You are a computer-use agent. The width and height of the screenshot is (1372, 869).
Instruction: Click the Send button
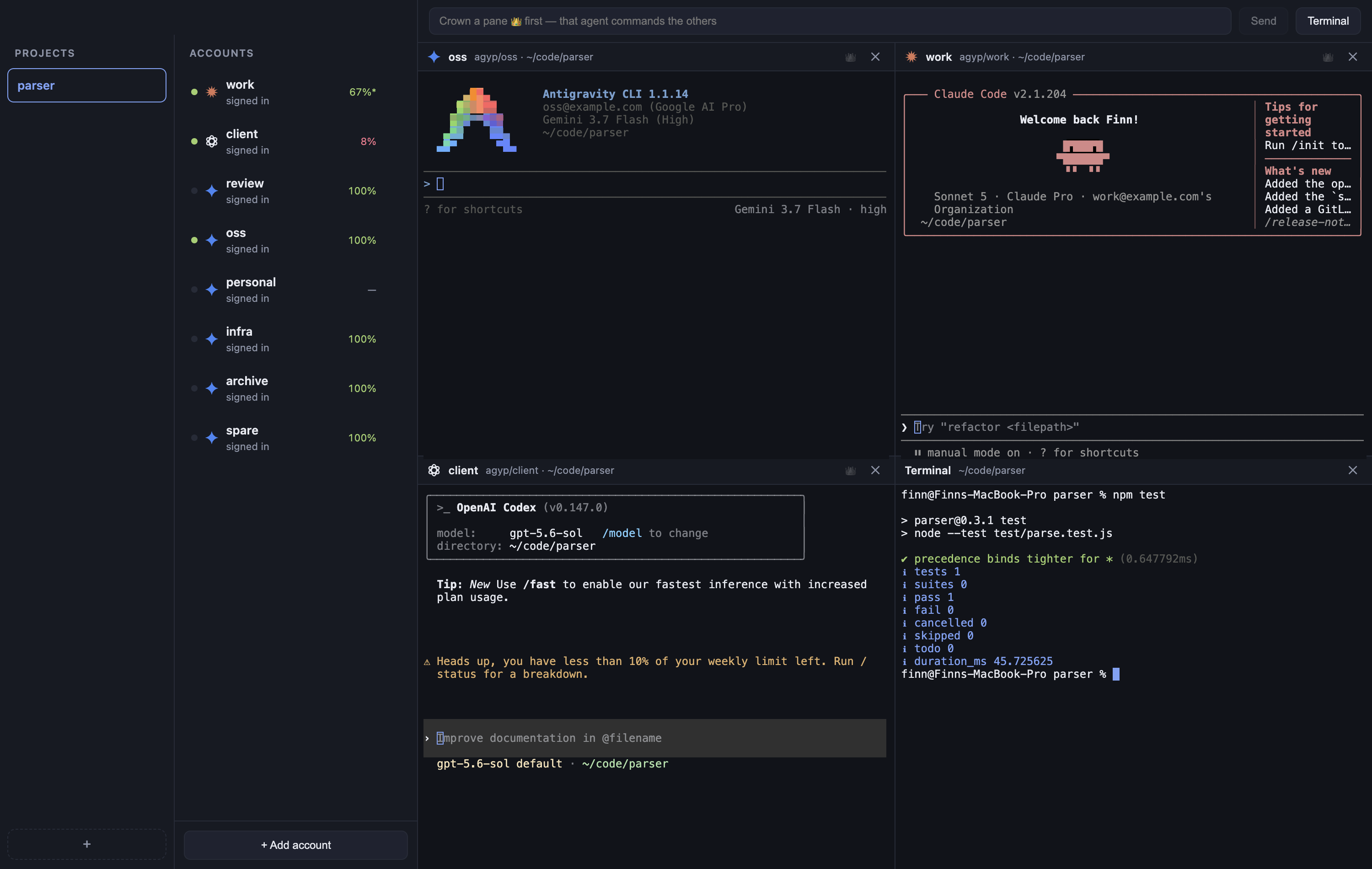pos(1263,21)
